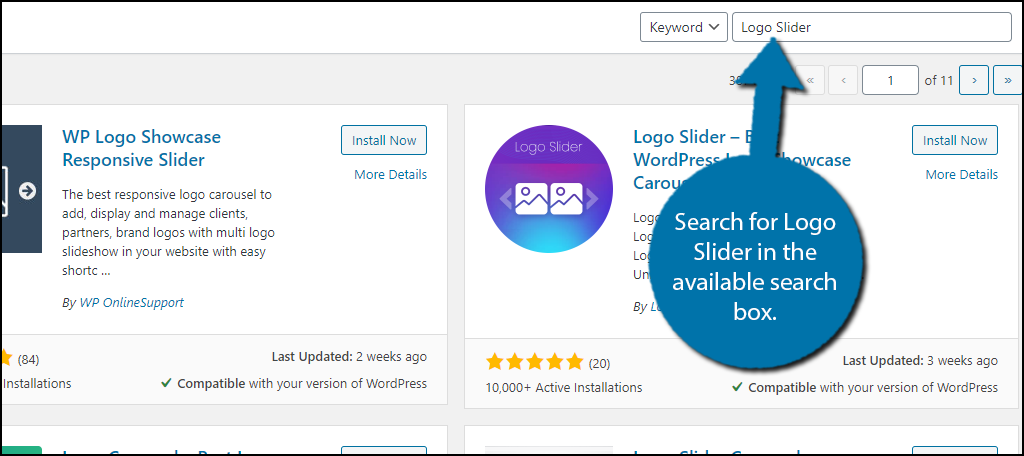The image size is (1024, 456).
Task: Click the current page number field
Action: (x=890, y=80)
